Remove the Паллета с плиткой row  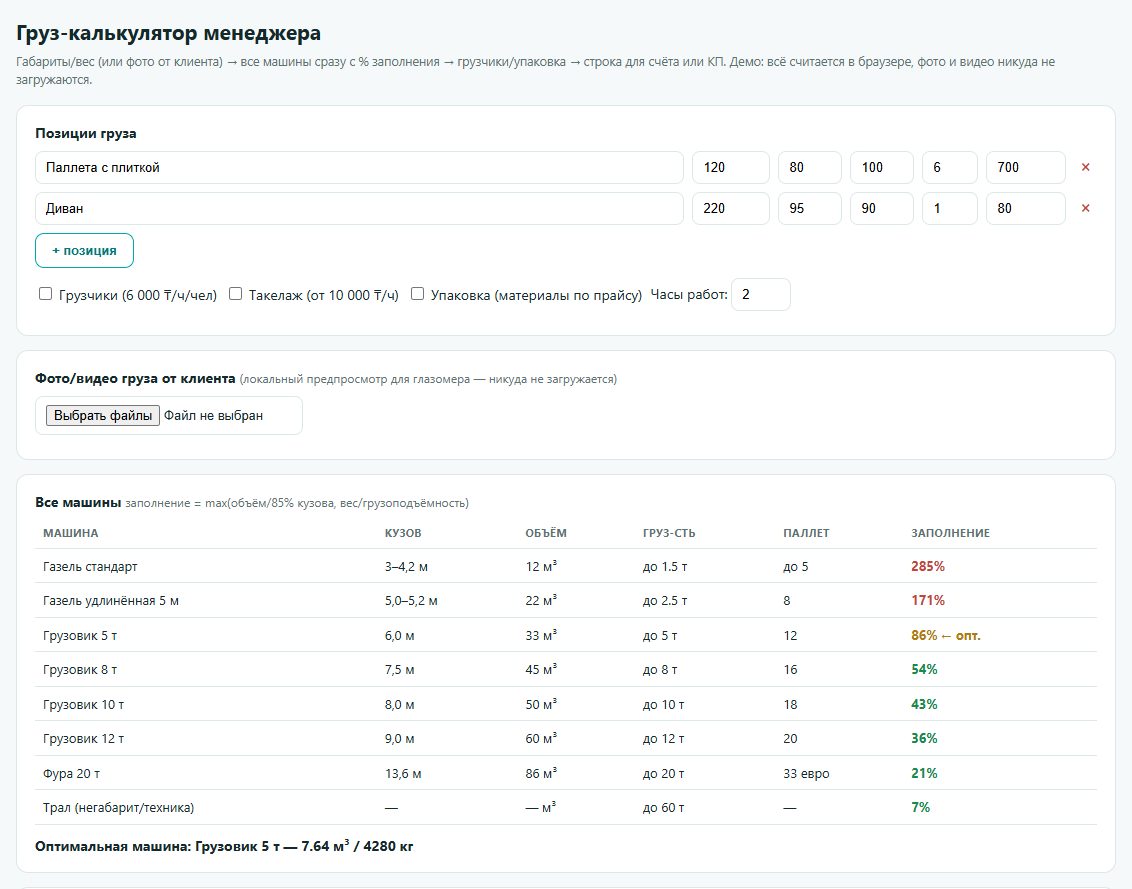point(1085,168)
